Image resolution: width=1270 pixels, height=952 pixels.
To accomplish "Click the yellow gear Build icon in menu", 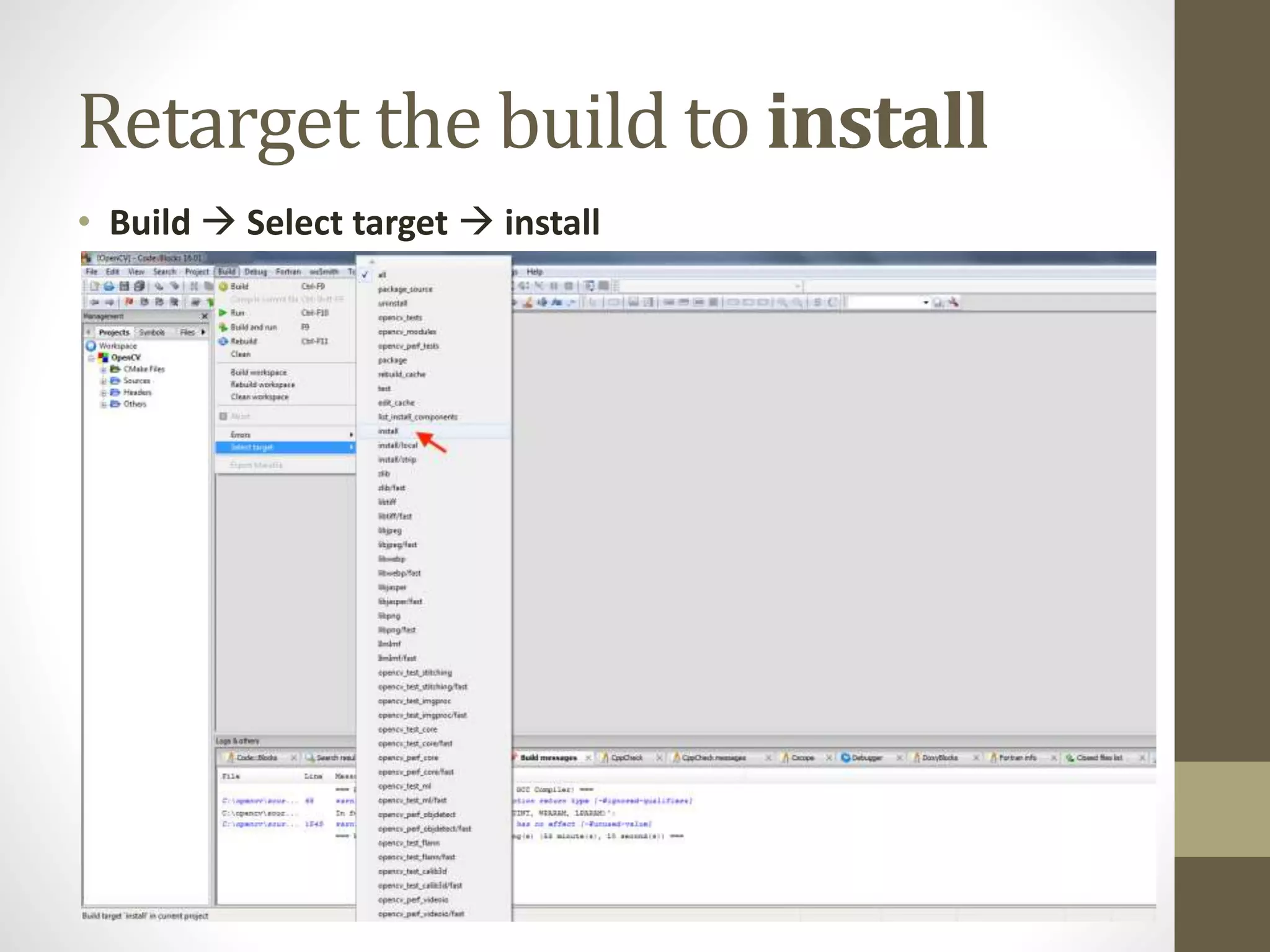I will click(224, 286).
